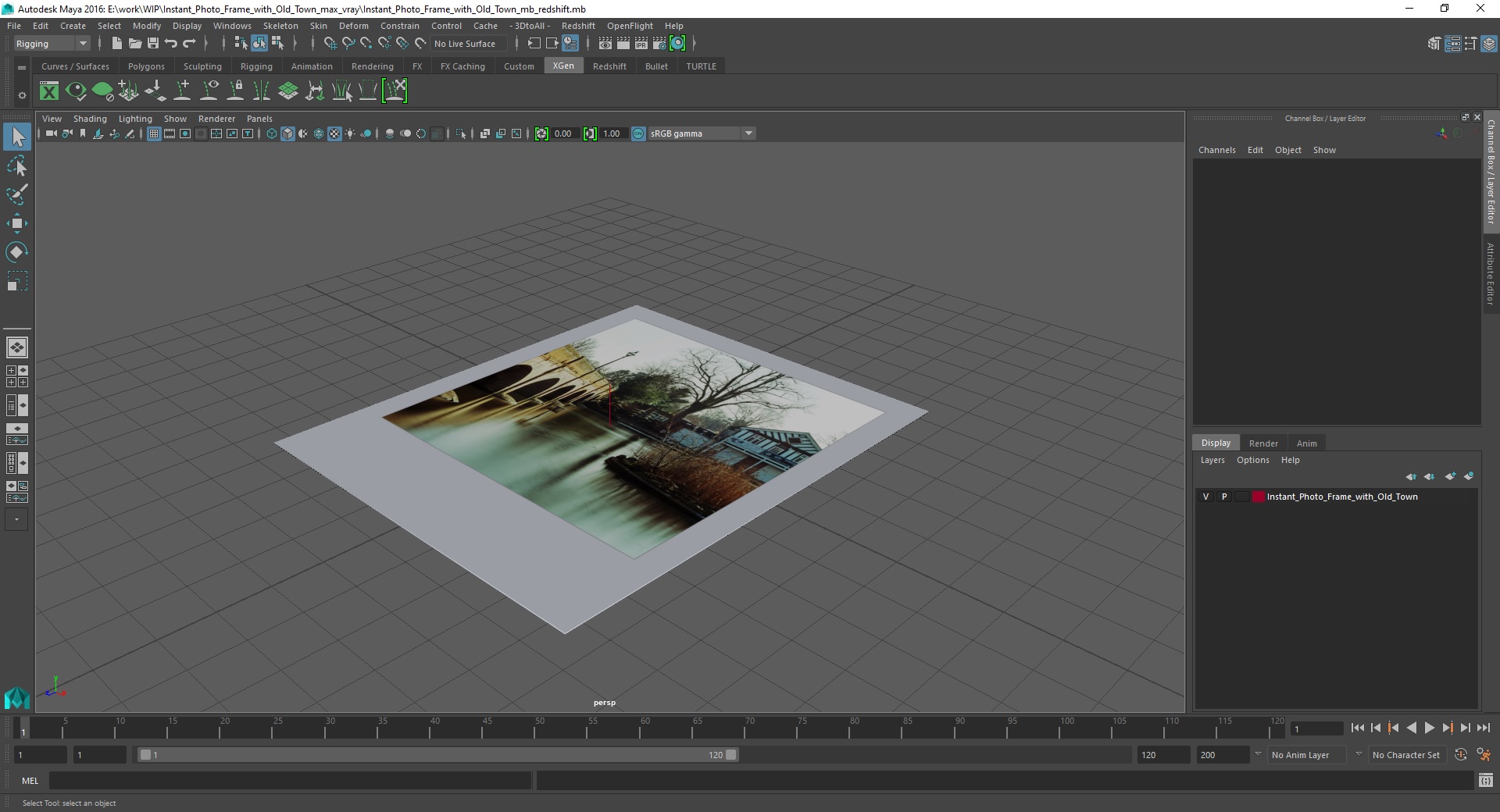Toggle film gate display in viewport
Image resolution: width=1500 pixels, height=812 pixels.
click(x=170, y=134)
